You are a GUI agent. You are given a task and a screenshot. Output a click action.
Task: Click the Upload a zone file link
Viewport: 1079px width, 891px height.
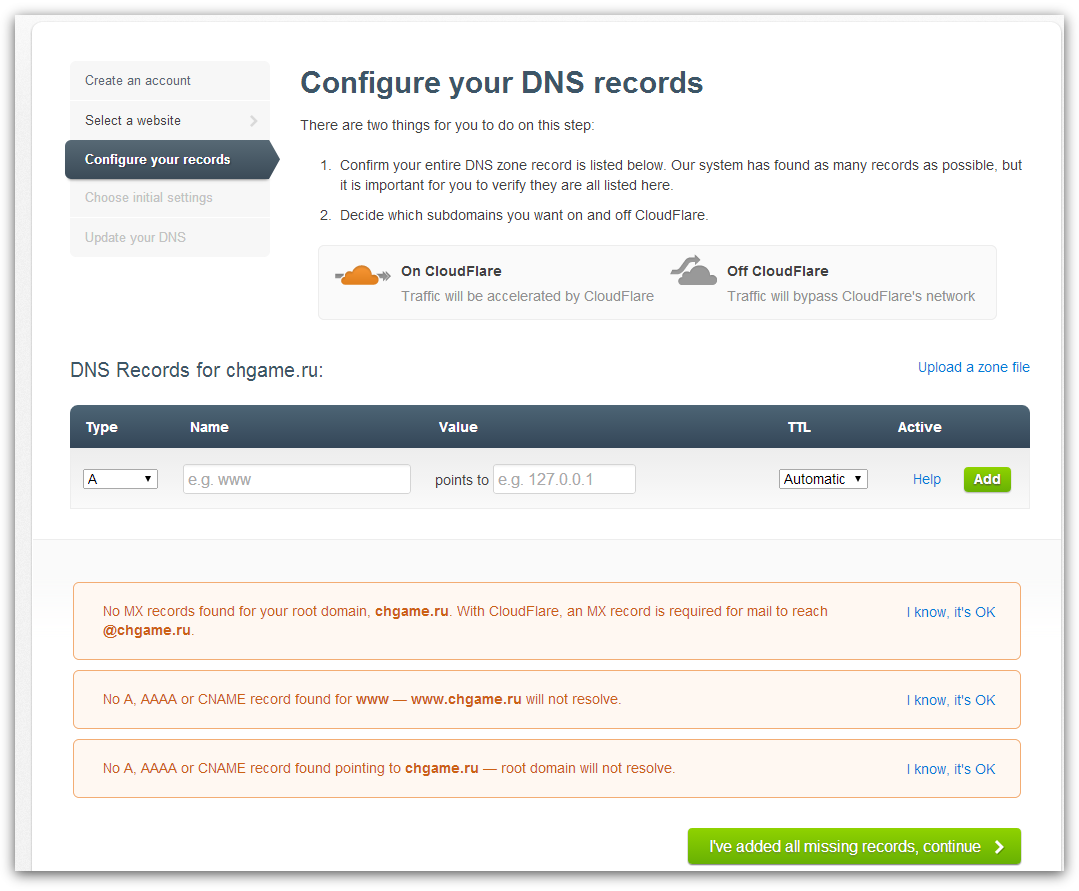(974, 367)
